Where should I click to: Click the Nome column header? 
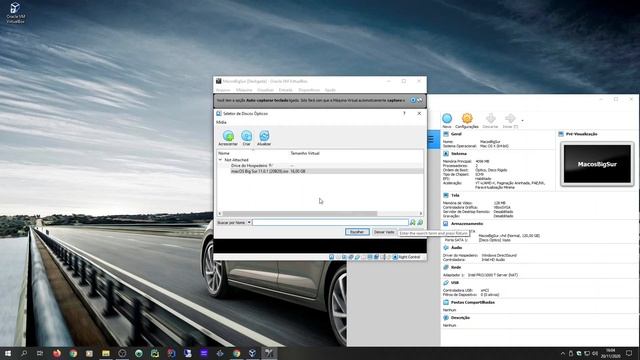click(x=224, y=153)
